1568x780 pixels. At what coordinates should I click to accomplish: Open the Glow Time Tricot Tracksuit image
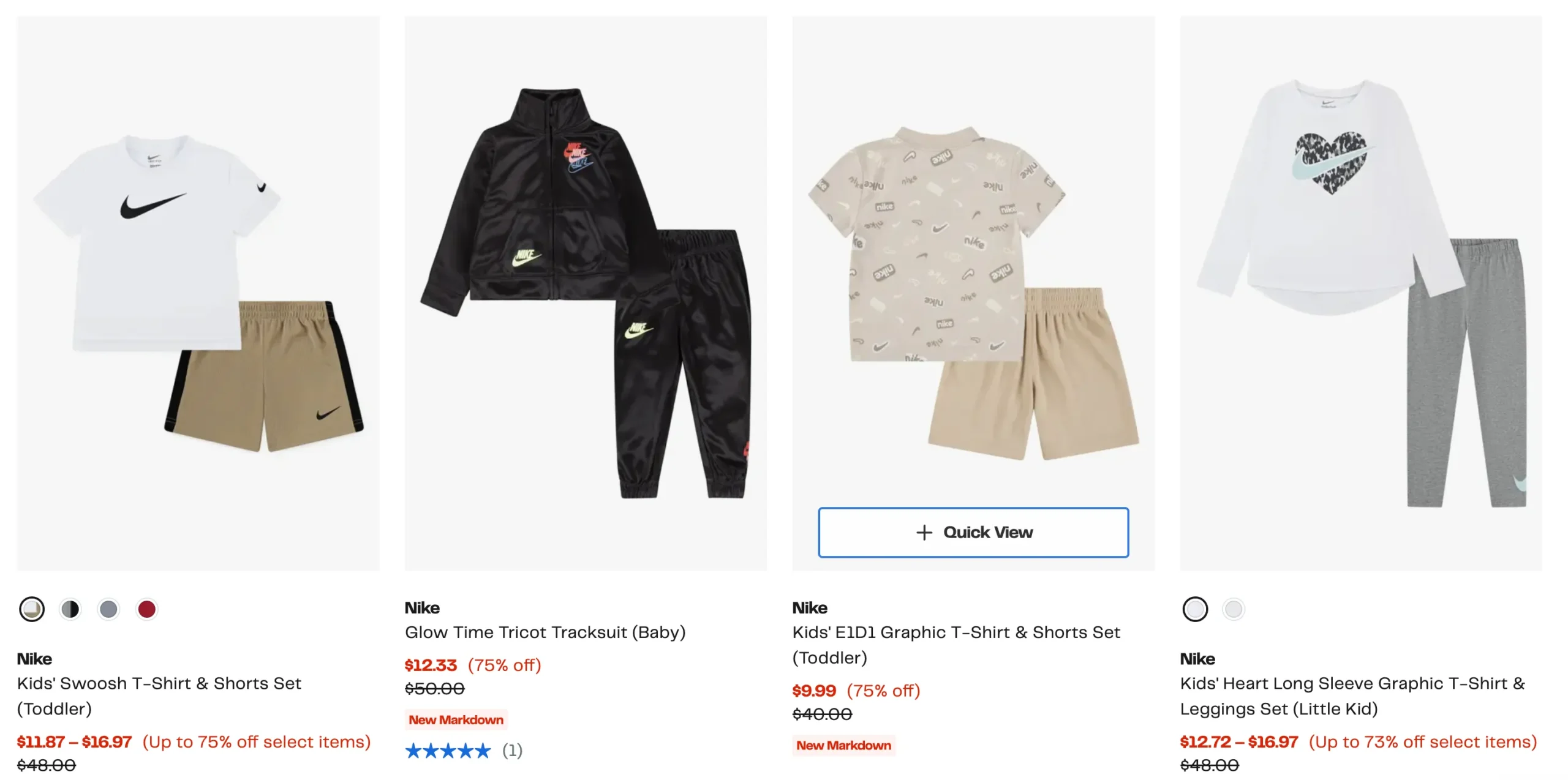[586, 293]
